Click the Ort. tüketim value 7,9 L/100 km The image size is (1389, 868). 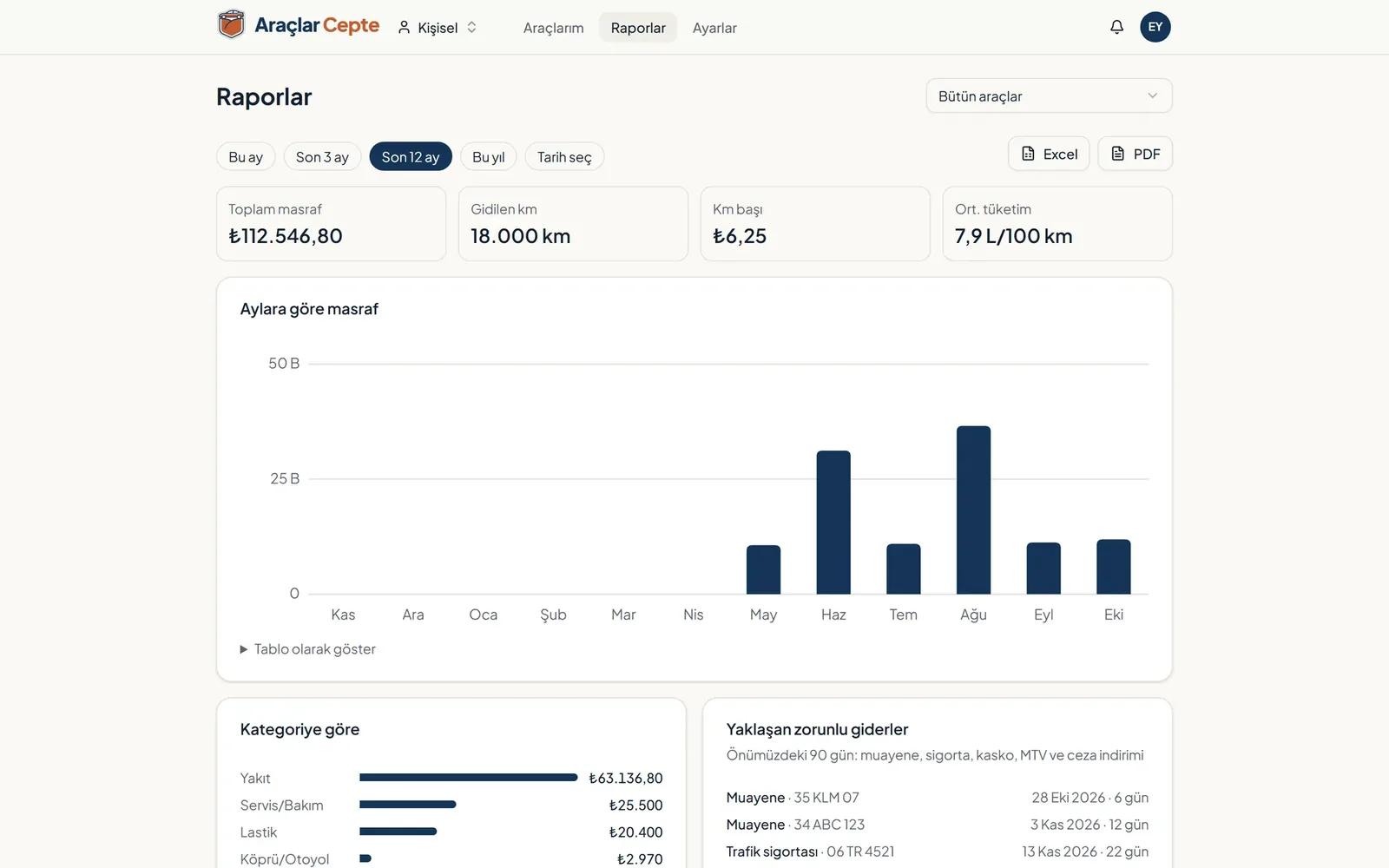(1014, 236)
